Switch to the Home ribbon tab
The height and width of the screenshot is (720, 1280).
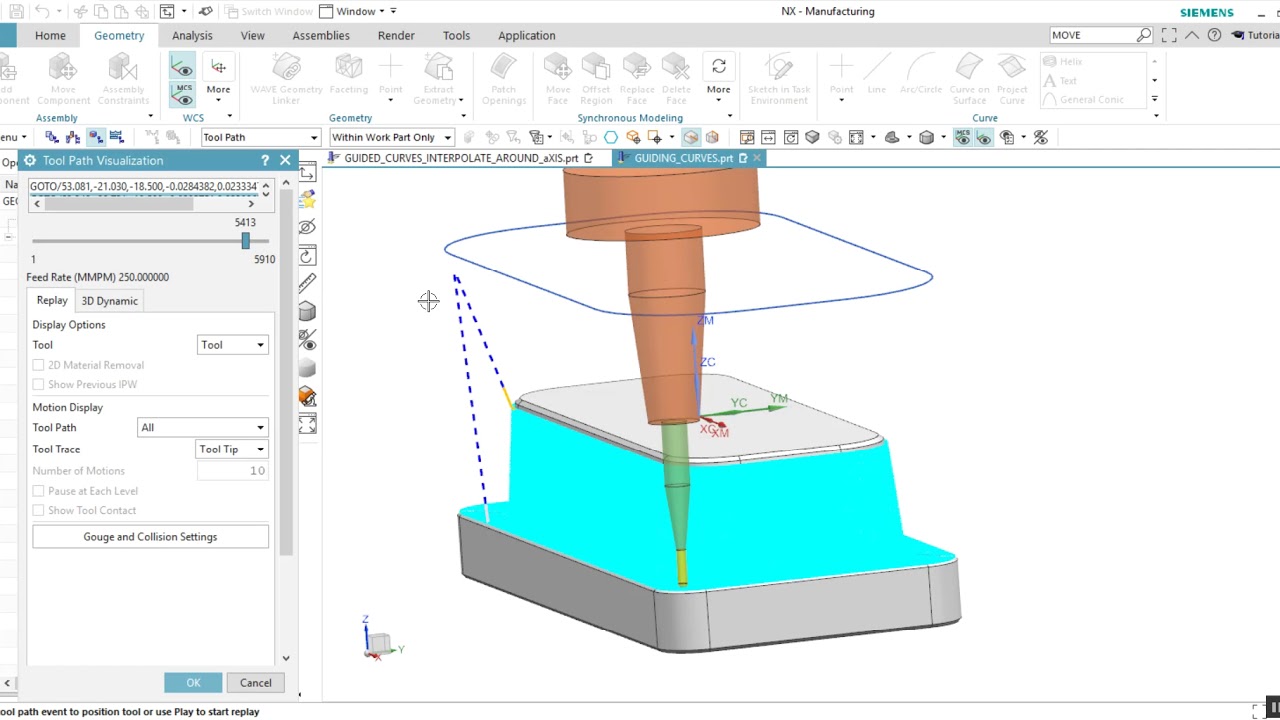click(50, 35)
